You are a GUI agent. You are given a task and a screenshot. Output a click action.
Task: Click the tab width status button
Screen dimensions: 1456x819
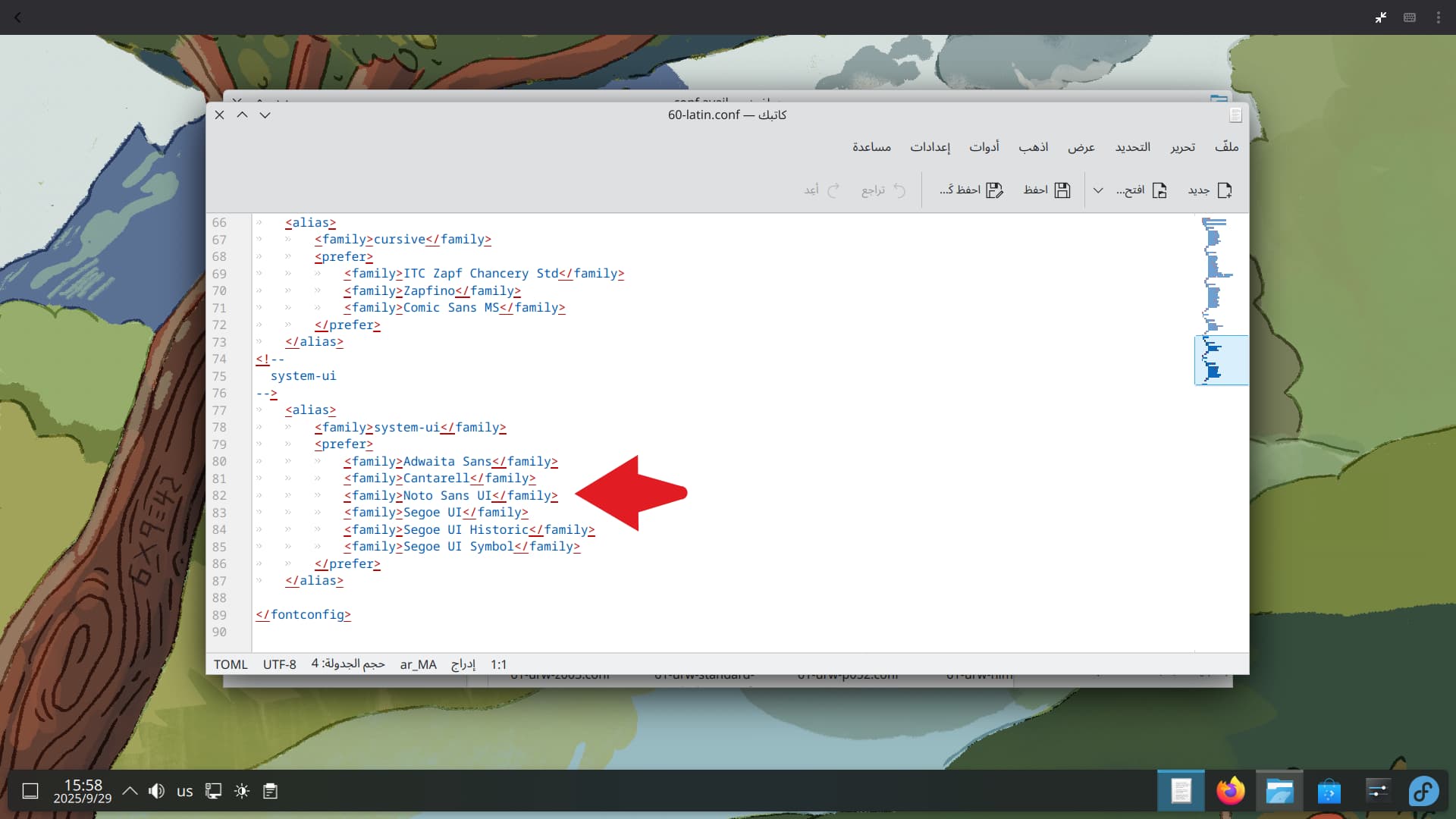point(348,664)
